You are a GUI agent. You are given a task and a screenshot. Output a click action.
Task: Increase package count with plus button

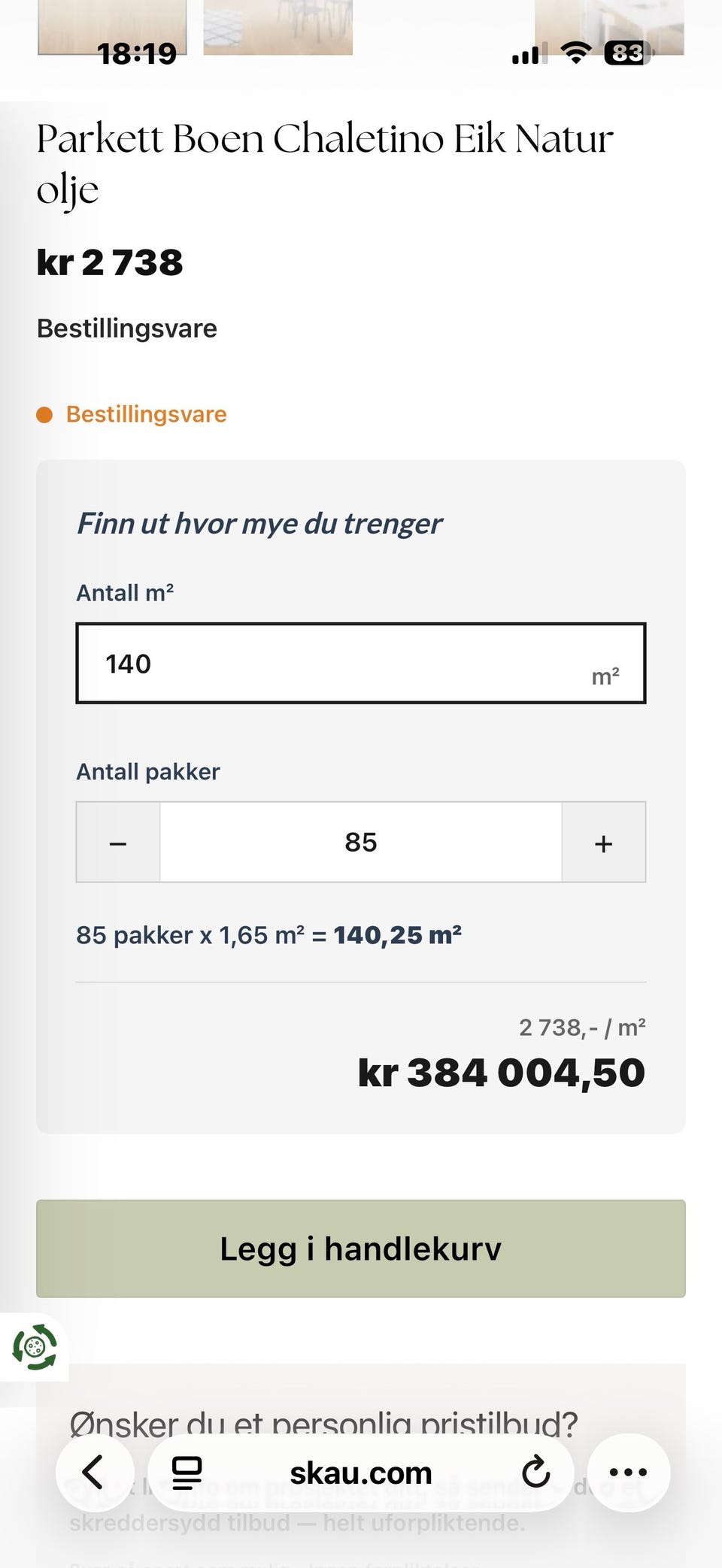603,842
